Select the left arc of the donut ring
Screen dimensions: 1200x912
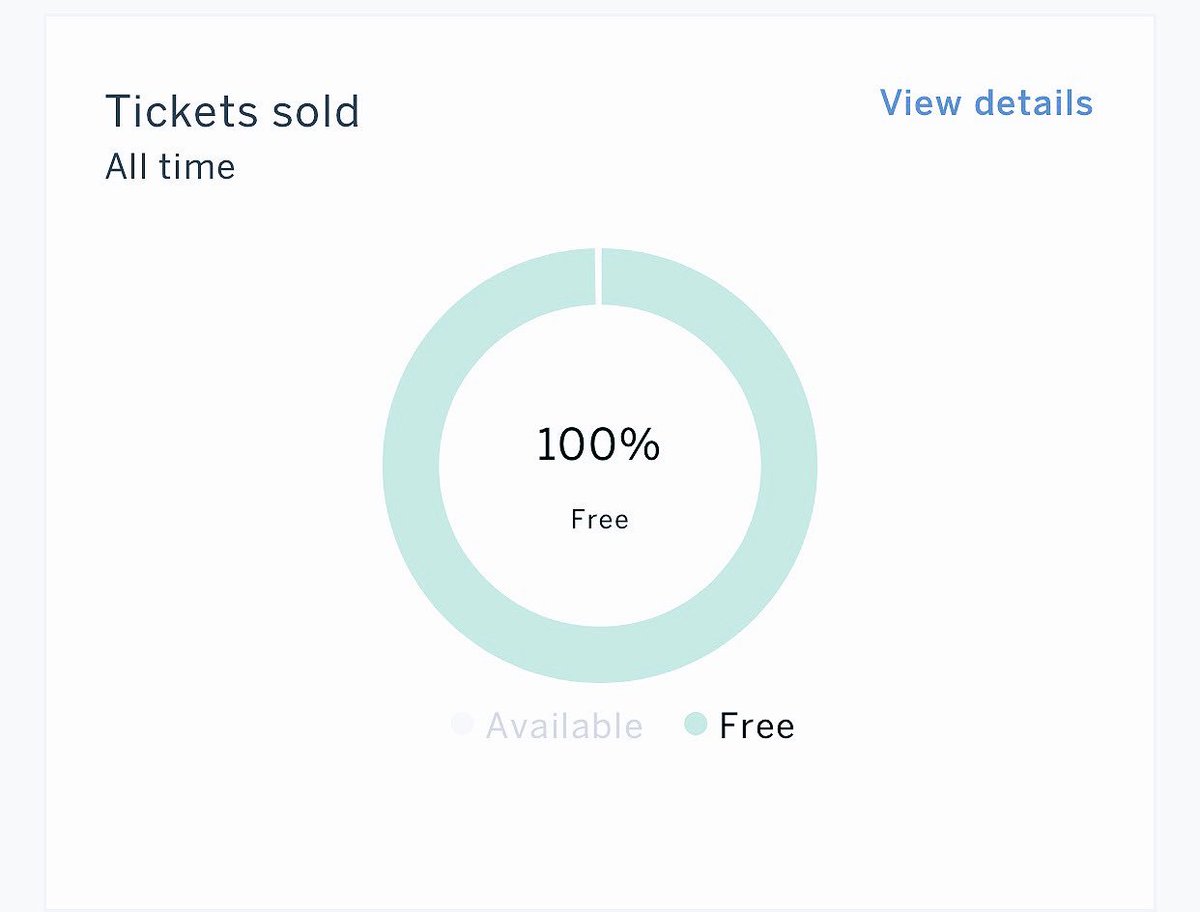410,465
